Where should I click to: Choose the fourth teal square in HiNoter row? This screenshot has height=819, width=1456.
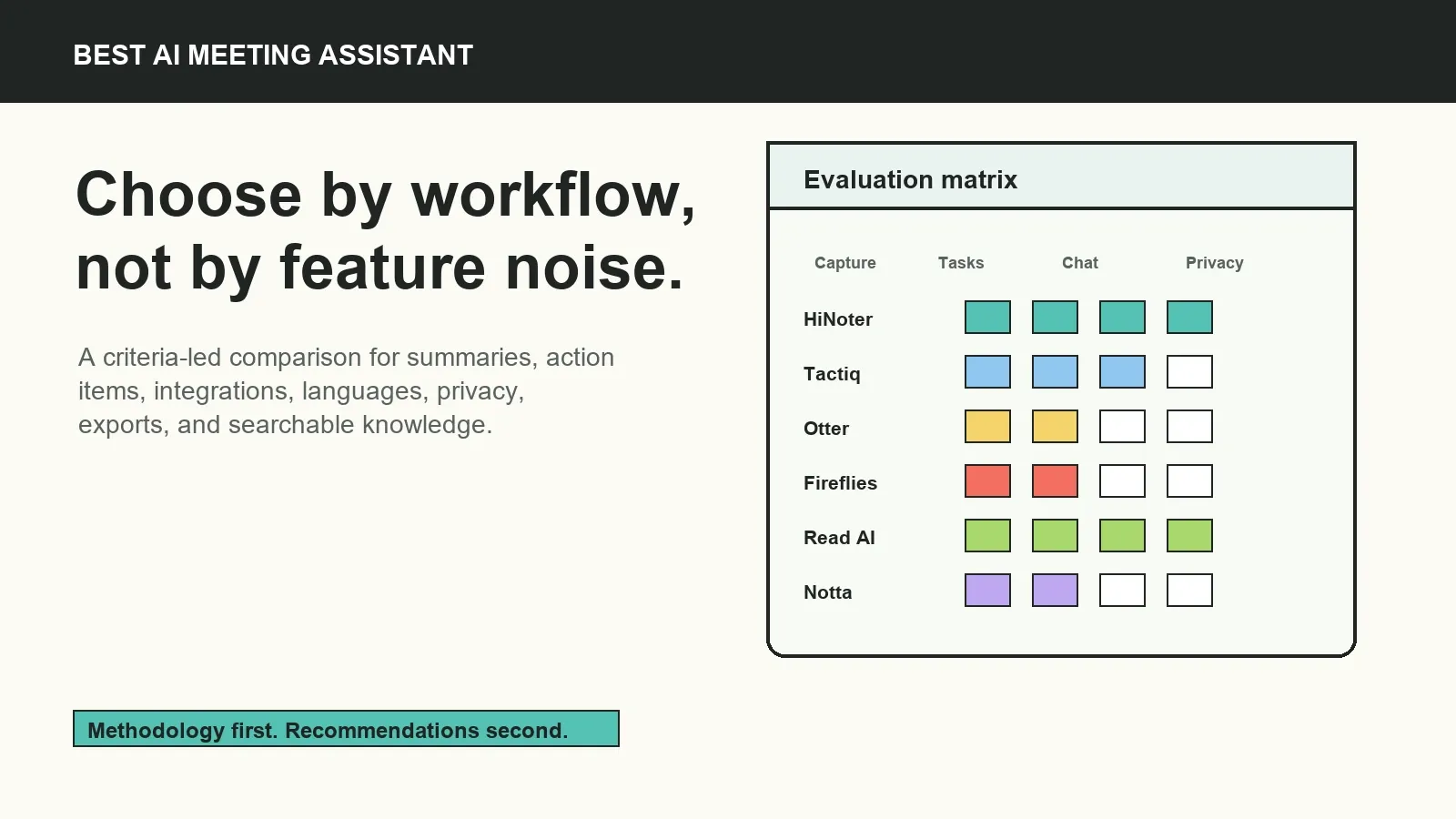click(1189, 318)
